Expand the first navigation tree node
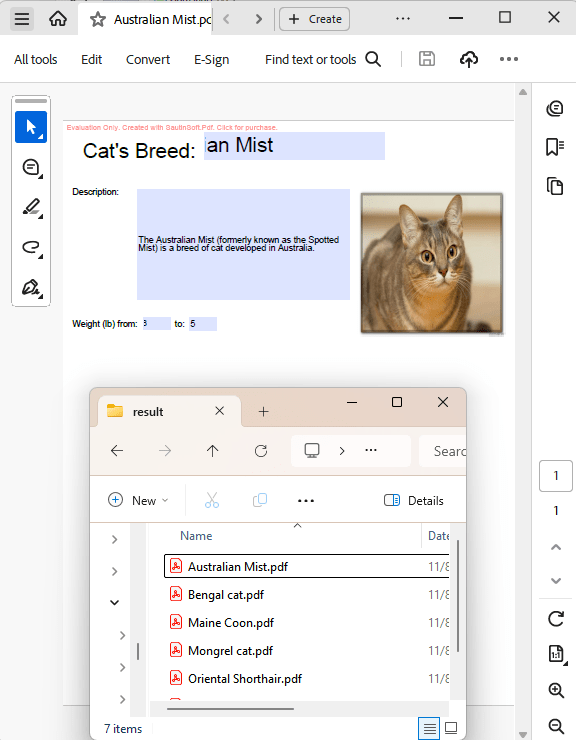Screen dimensions: 576x740 (114, 539)
